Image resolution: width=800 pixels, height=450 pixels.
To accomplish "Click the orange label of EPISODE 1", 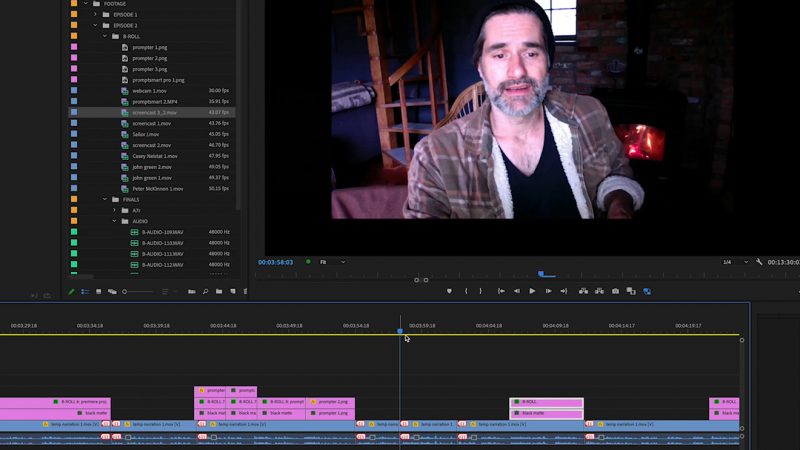I will [x=74, y=14].
